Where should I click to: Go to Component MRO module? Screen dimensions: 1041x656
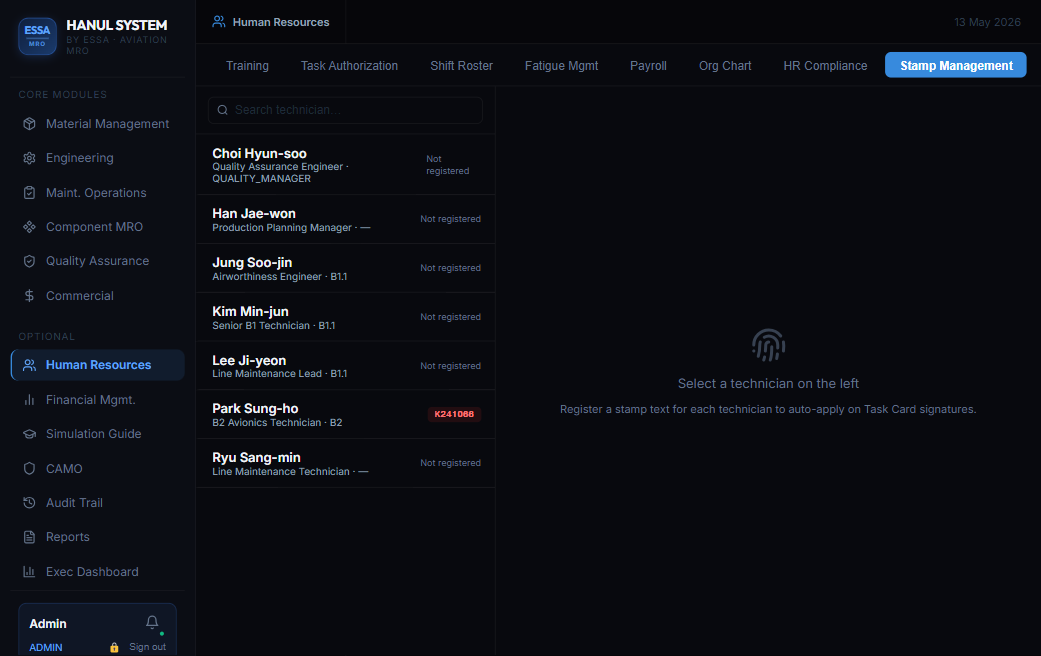98,227
